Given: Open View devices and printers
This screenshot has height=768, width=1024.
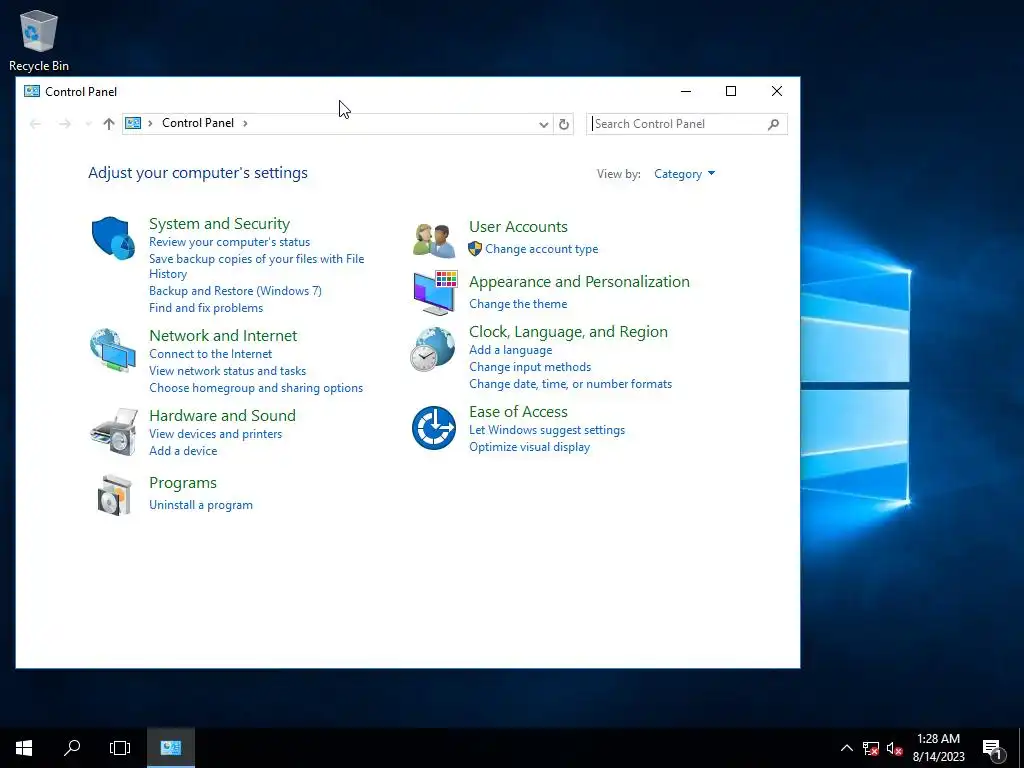Looking at the screenshot, I should click(x=216, y=434).
